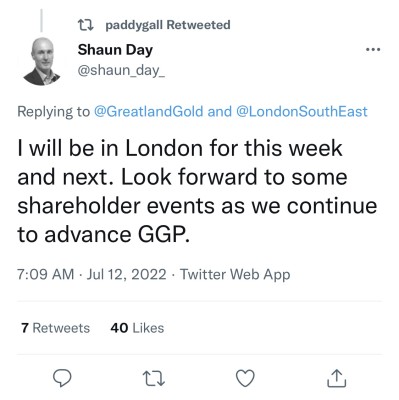Open the share upload icon

point(337,378)
